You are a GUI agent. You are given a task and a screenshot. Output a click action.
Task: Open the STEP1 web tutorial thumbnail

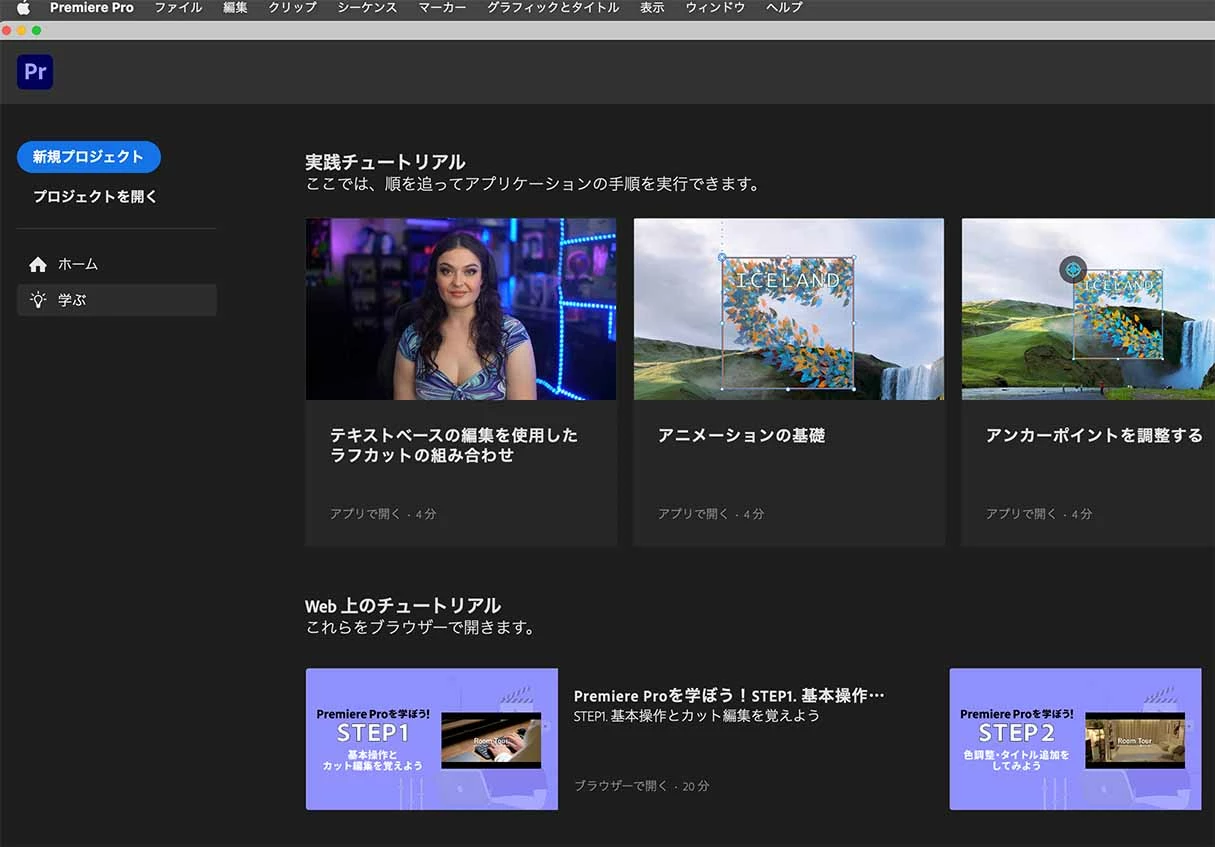coord(432,739)
